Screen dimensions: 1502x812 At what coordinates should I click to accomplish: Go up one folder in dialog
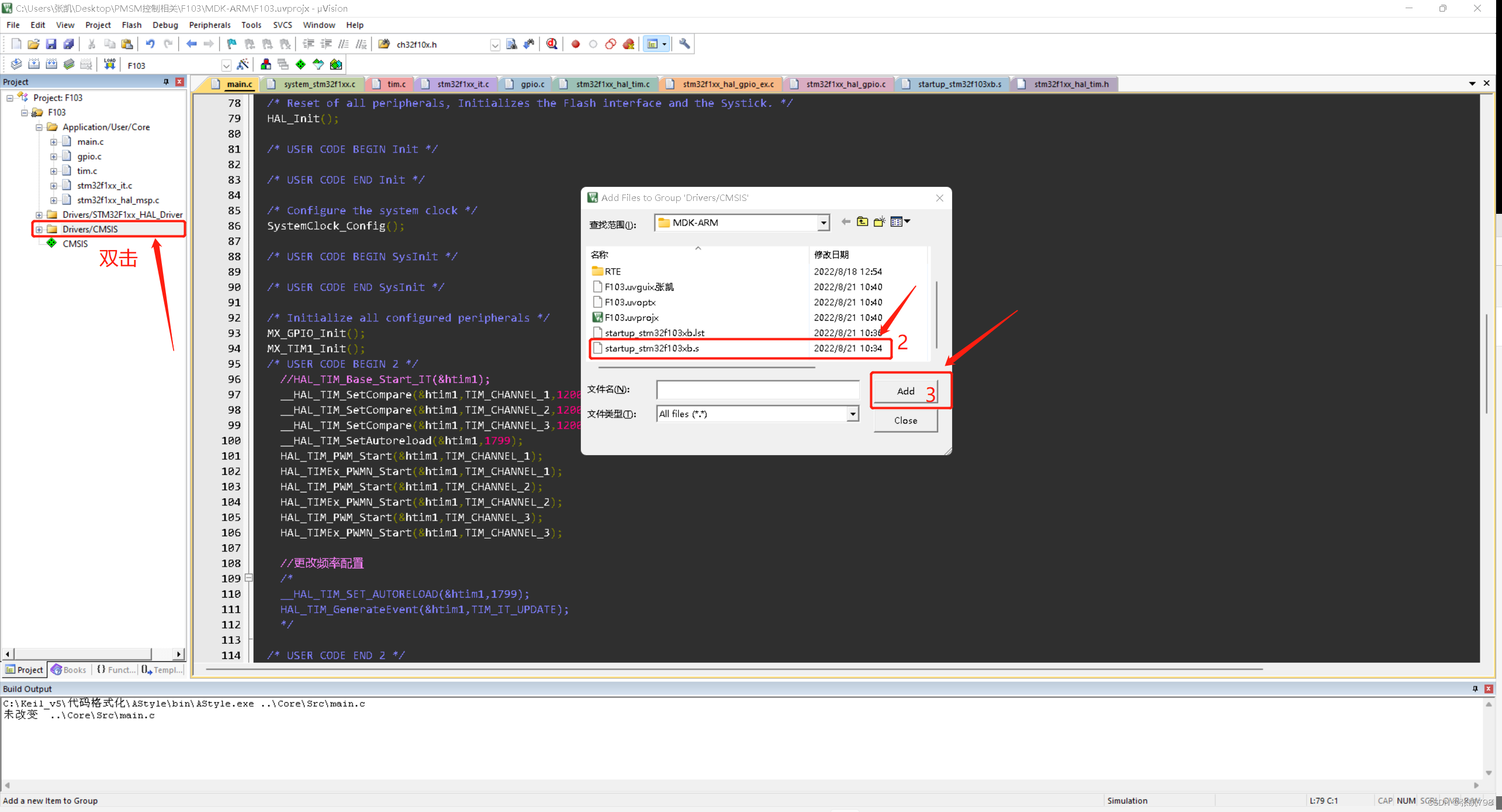863,221
